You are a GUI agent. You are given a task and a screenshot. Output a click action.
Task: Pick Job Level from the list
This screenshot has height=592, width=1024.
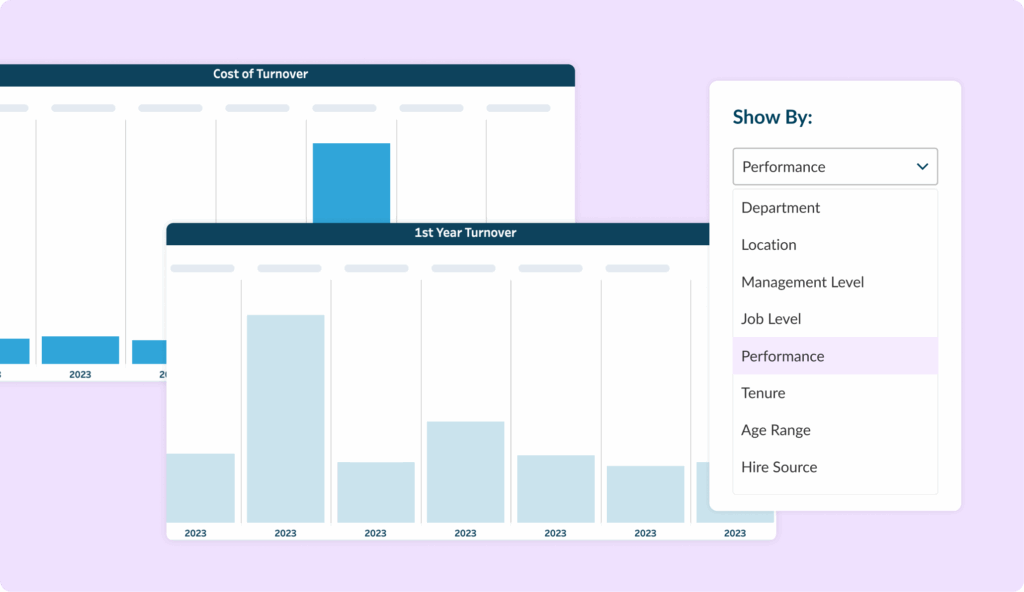(771, 319)
